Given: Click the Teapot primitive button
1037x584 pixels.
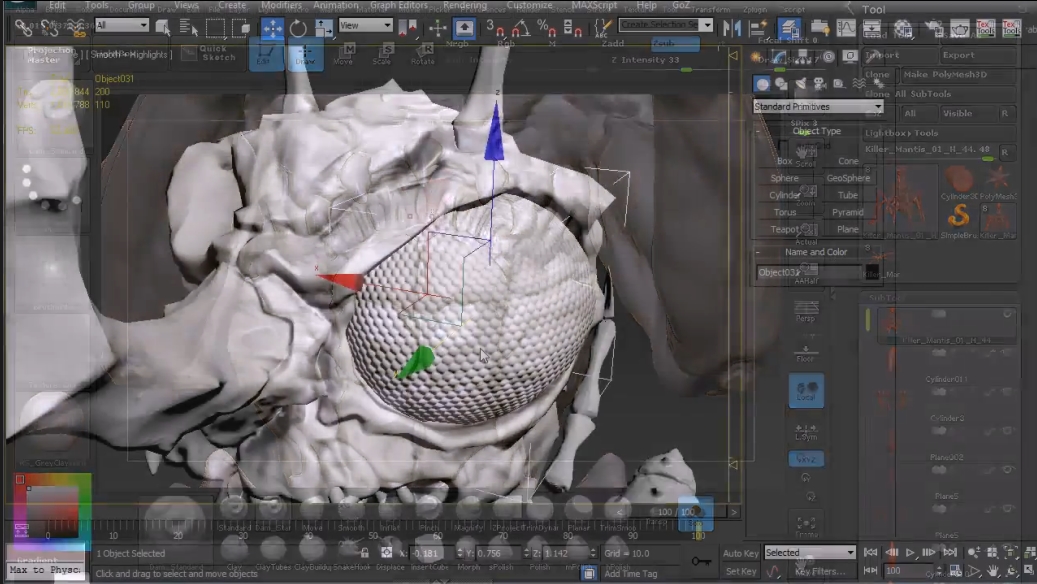Looking at the screenshot, I should click(x=784, y=229).
